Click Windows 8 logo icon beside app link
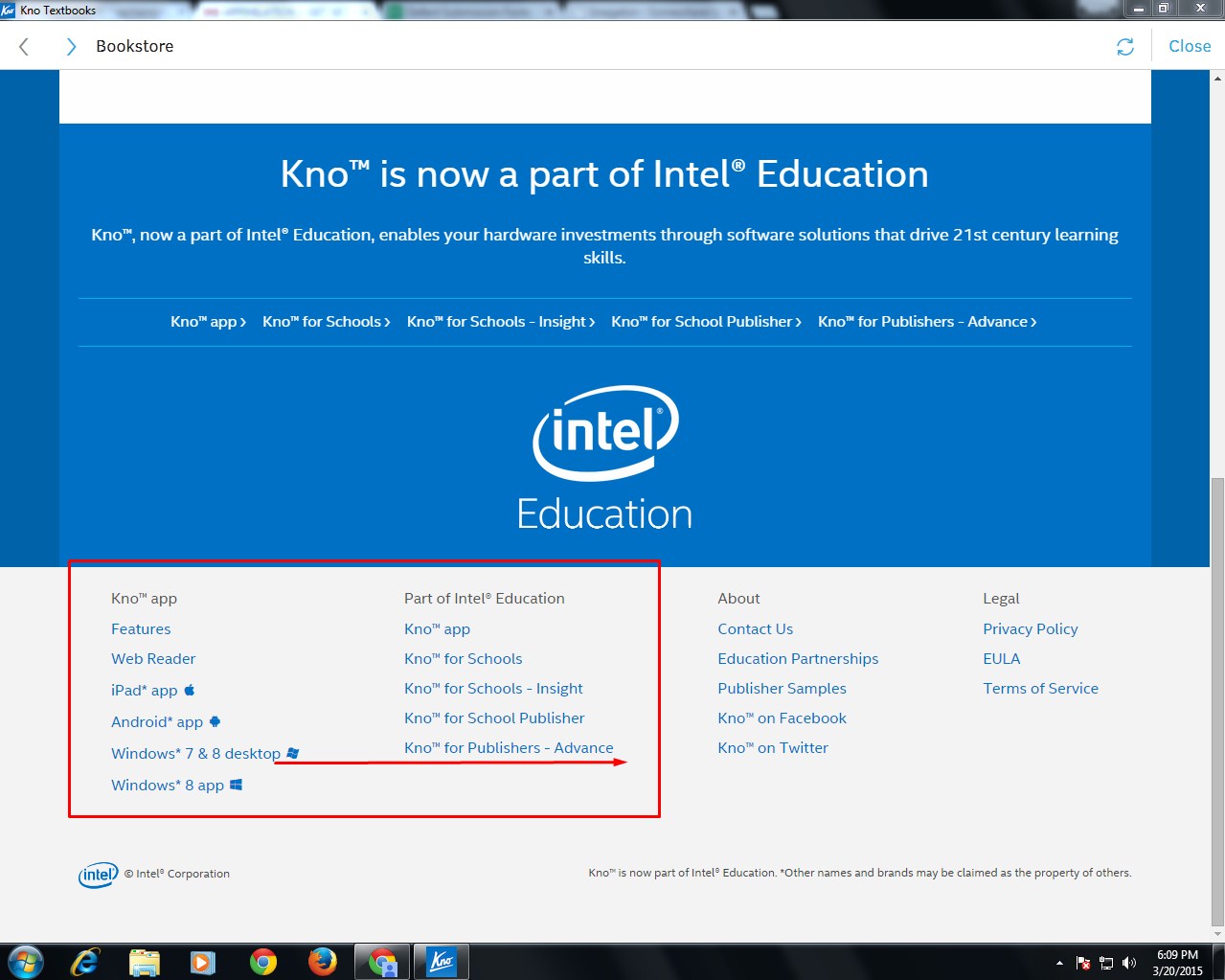This screenshot has width=1225, height=980. 237,785
